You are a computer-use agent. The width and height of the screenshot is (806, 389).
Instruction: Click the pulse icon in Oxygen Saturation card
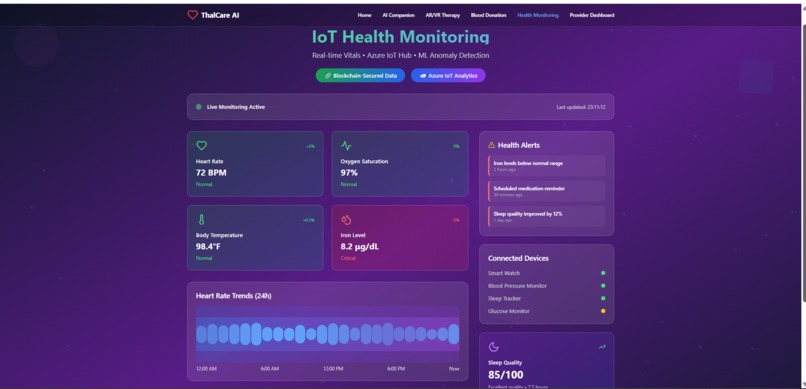346,146
